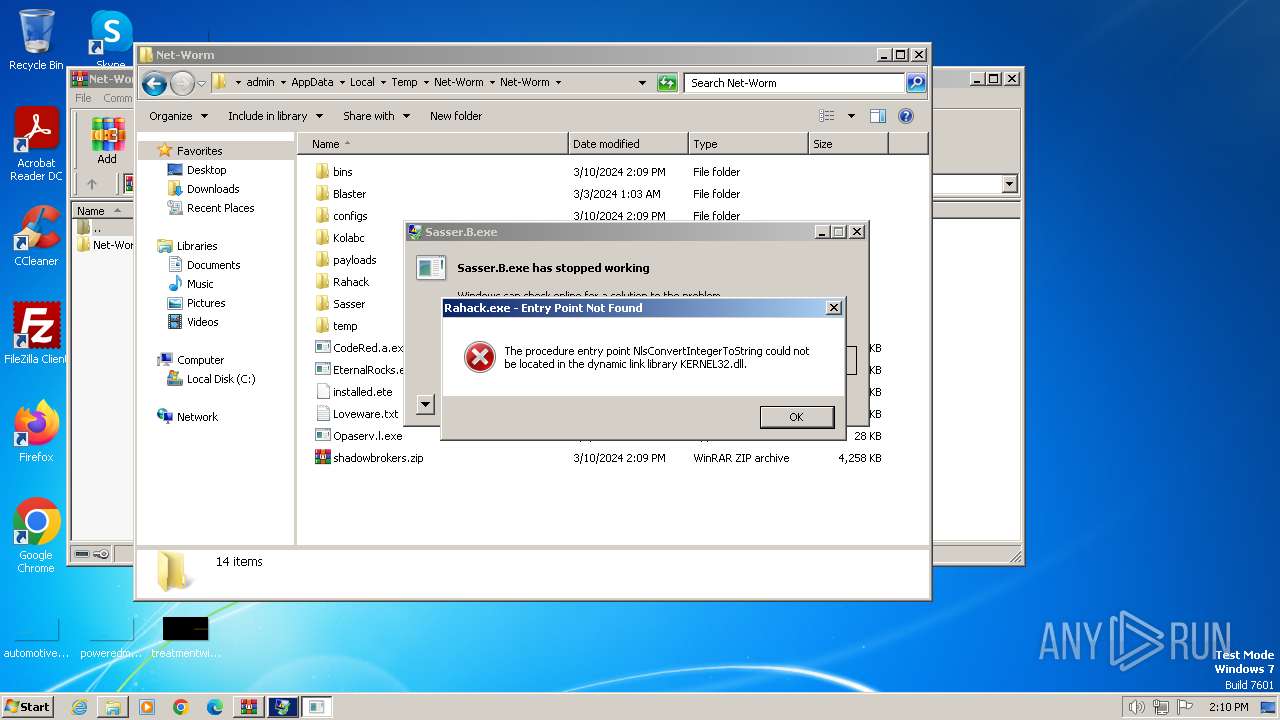The image size is (1280, 720).
Task: Open the address bar history dropdown
Action: point(642,83)
